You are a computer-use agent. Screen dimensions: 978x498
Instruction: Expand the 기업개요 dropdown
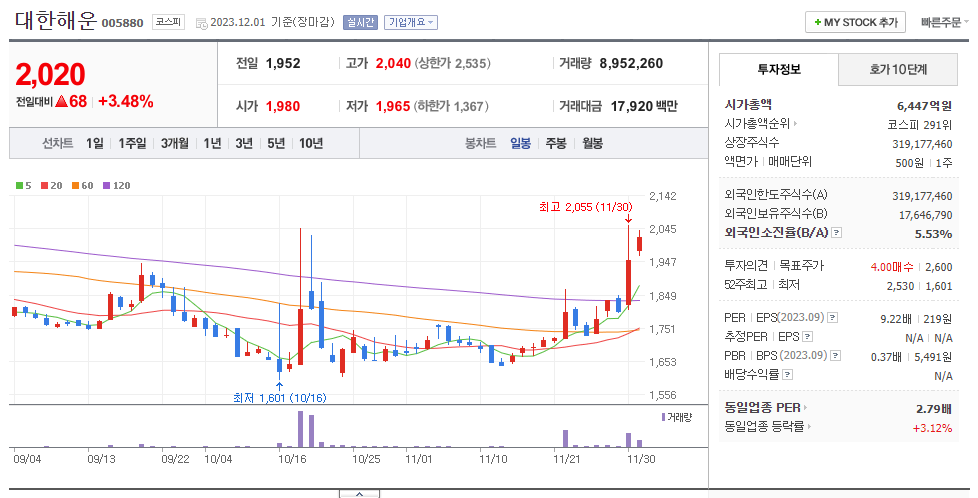click(411, 22)
